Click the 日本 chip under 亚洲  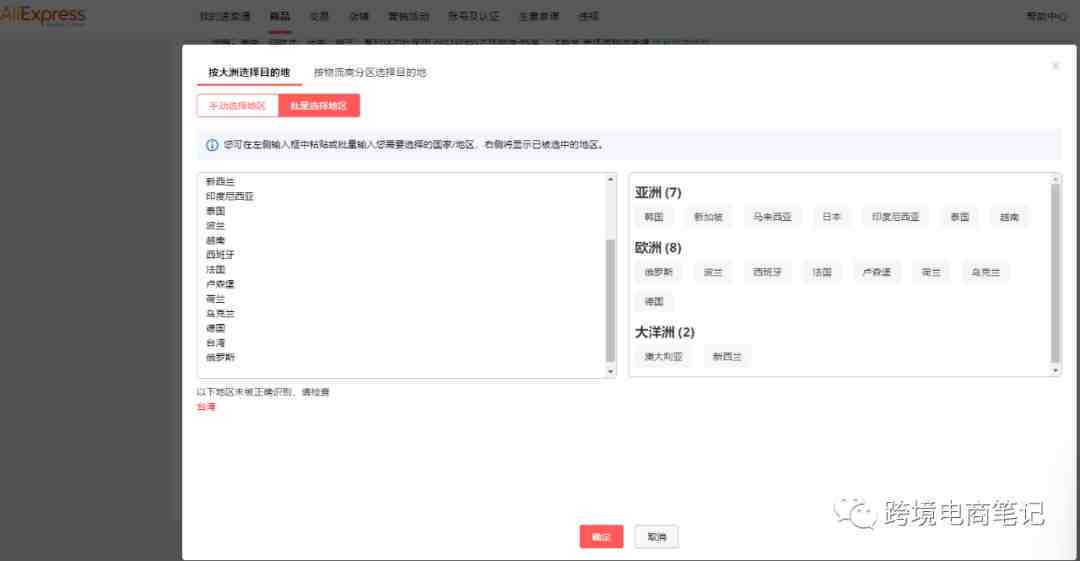(x=831, y=216)
